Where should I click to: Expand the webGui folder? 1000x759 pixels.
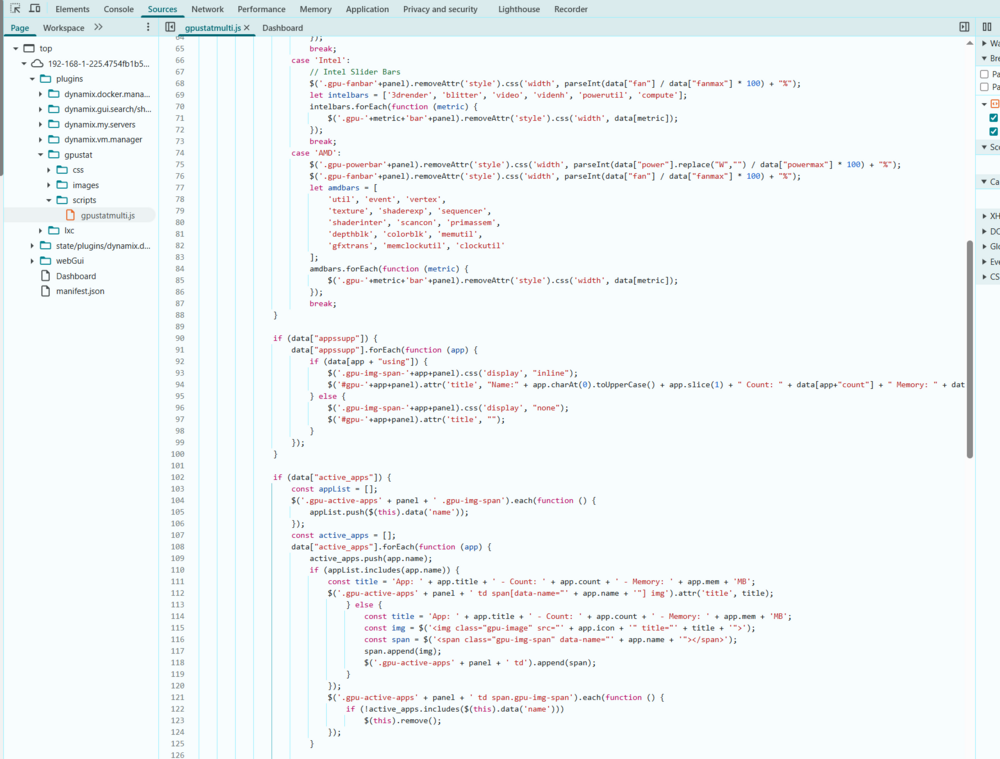(x=33, y=261)
